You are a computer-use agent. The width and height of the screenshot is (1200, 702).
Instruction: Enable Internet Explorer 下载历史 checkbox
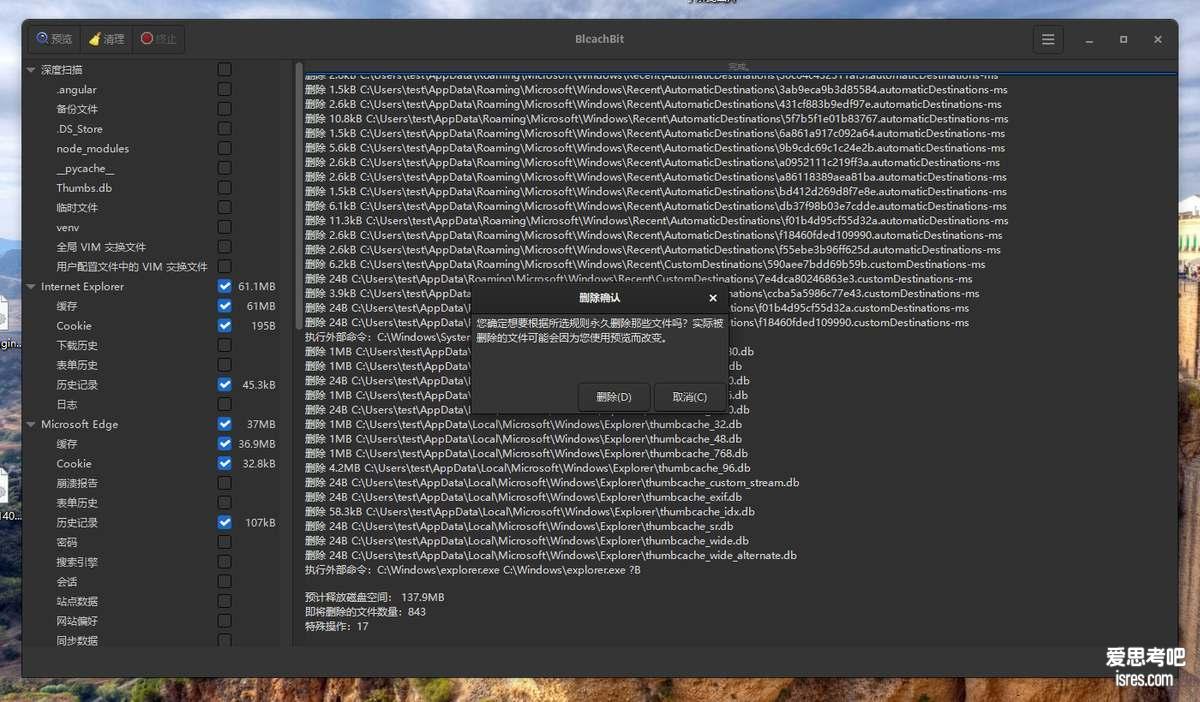pyautogui.click(x=224, y=345)
